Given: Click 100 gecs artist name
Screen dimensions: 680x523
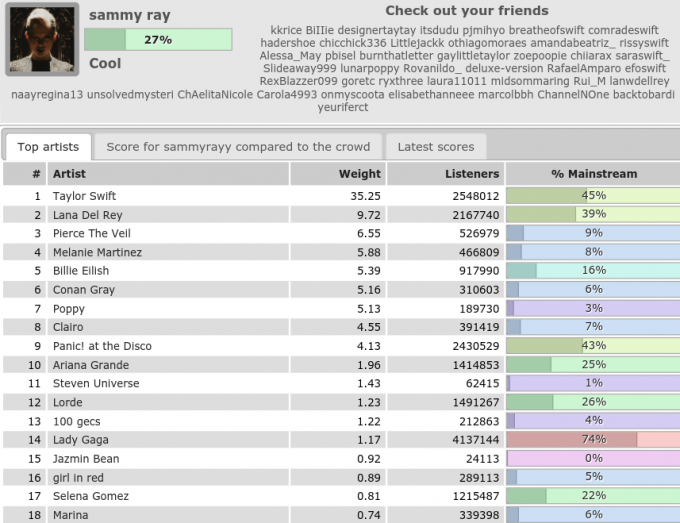Looking at the screenshot, I should pos(76,422).
